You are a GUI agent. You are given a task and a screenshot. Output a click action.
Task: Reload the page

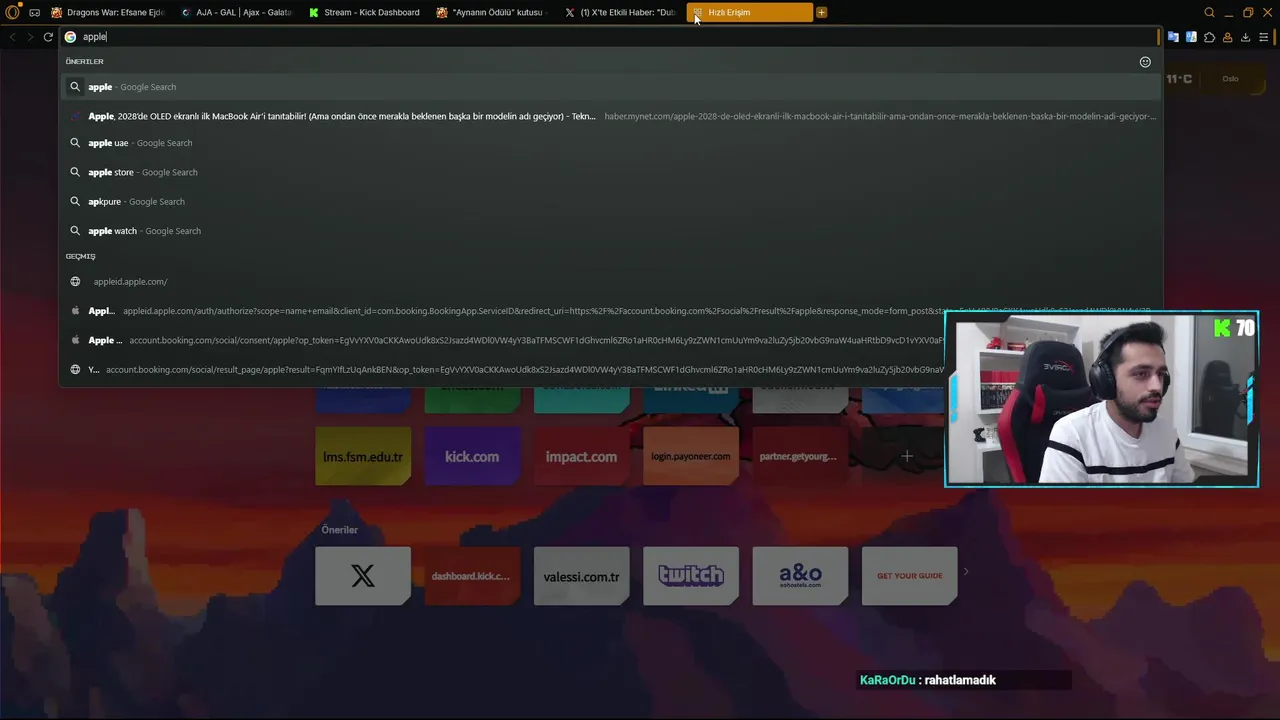[x=48, y=37]
